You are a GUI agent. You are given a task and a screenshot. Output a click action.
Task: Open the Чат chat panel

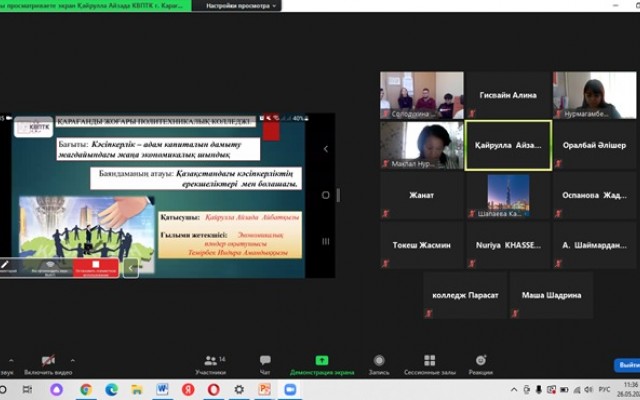[265, 362]
